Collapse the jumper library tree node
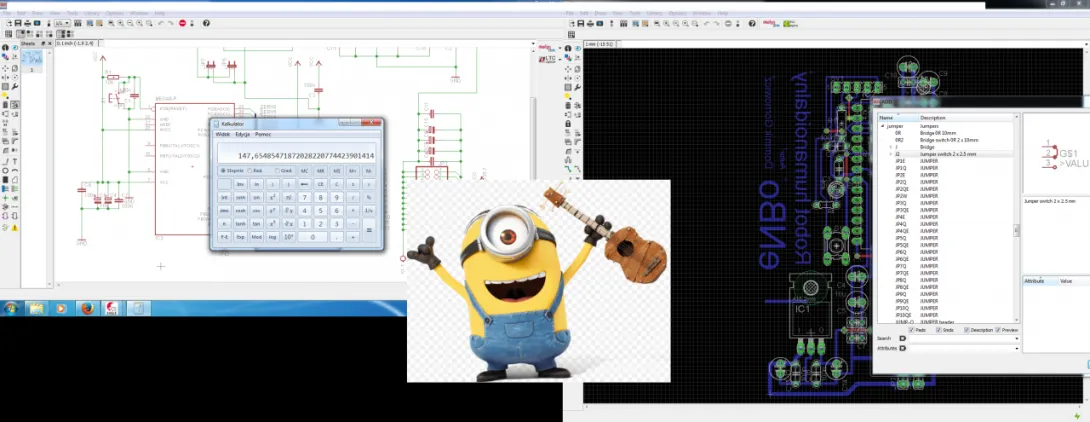Screen dimensions: 1090x422 (x=882, y=127)
